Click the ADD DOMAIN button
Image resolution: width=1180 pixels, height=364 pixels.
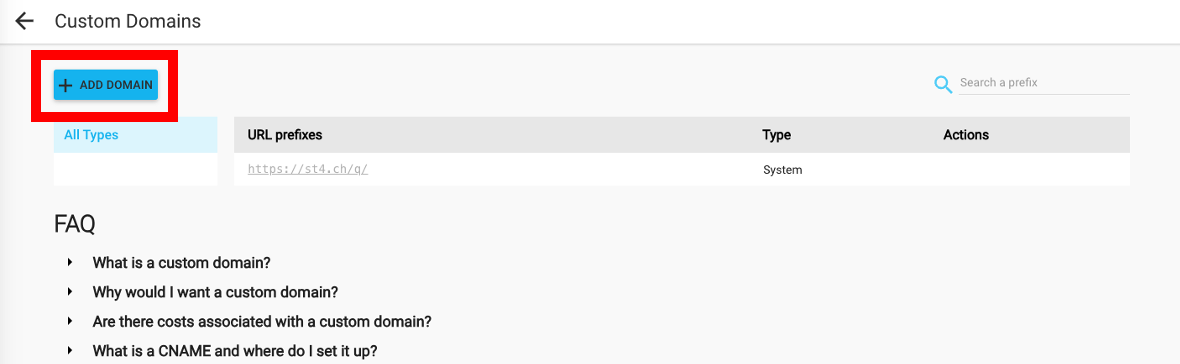pyautogui.click(x=105, y=85)
